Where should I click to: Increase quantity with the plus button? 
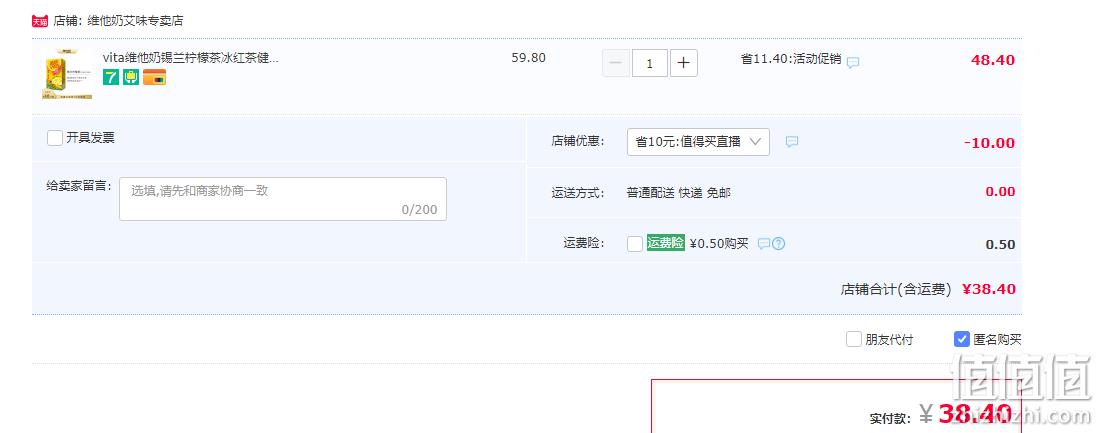tap(683, 63)
